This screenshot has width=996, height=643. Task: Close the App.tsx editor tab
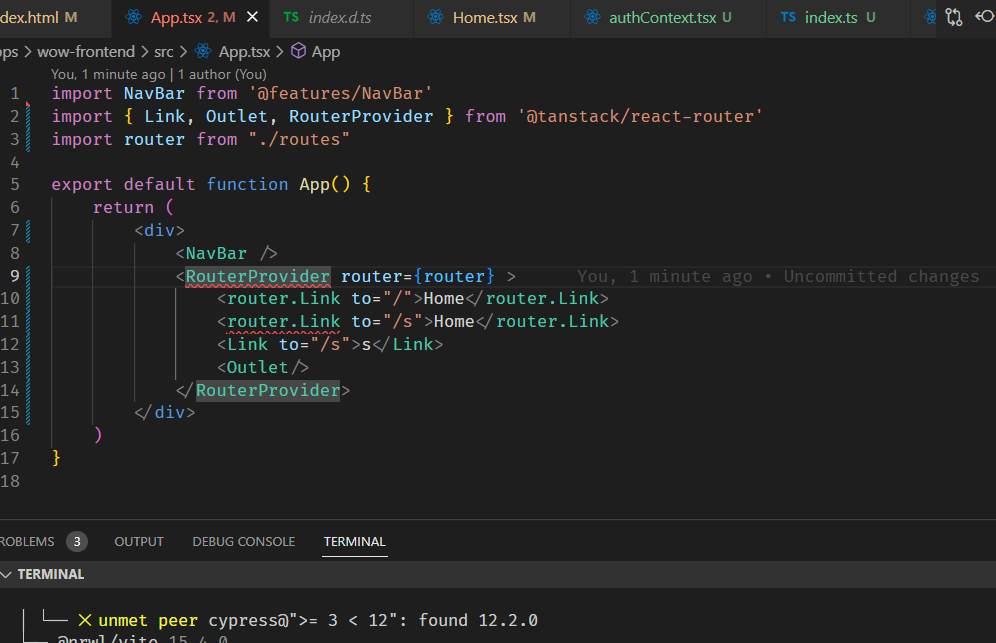pos(253,17)
